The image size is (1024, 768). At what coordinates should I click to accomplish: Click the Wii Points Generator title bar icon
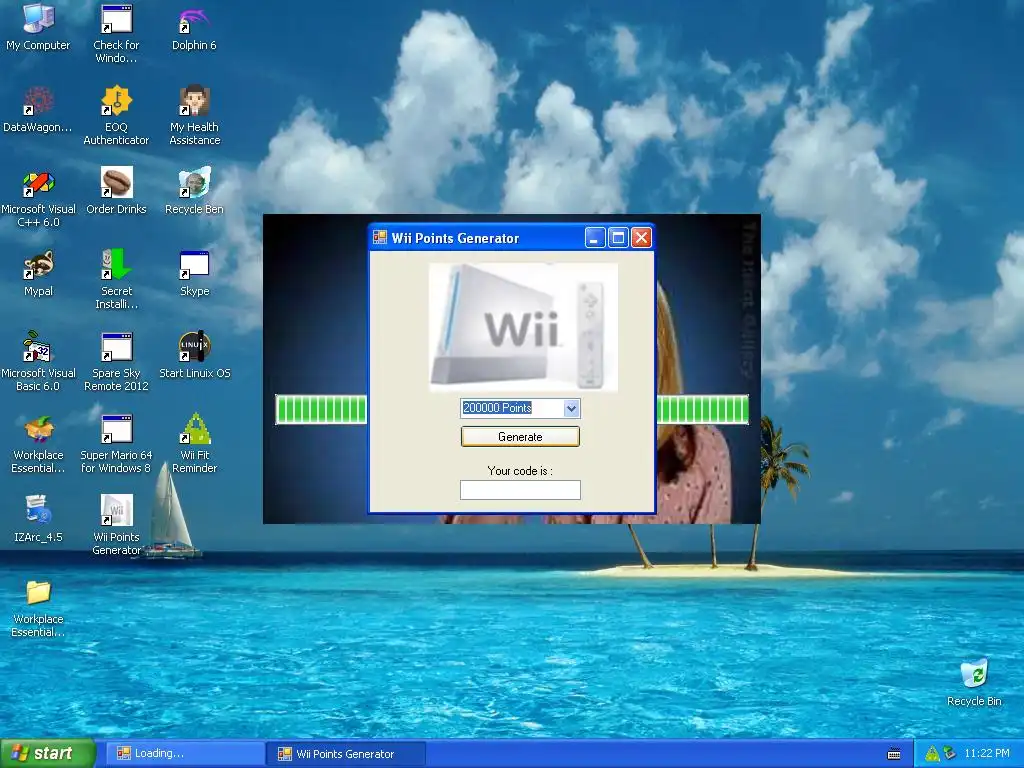[x=379, y=237]
